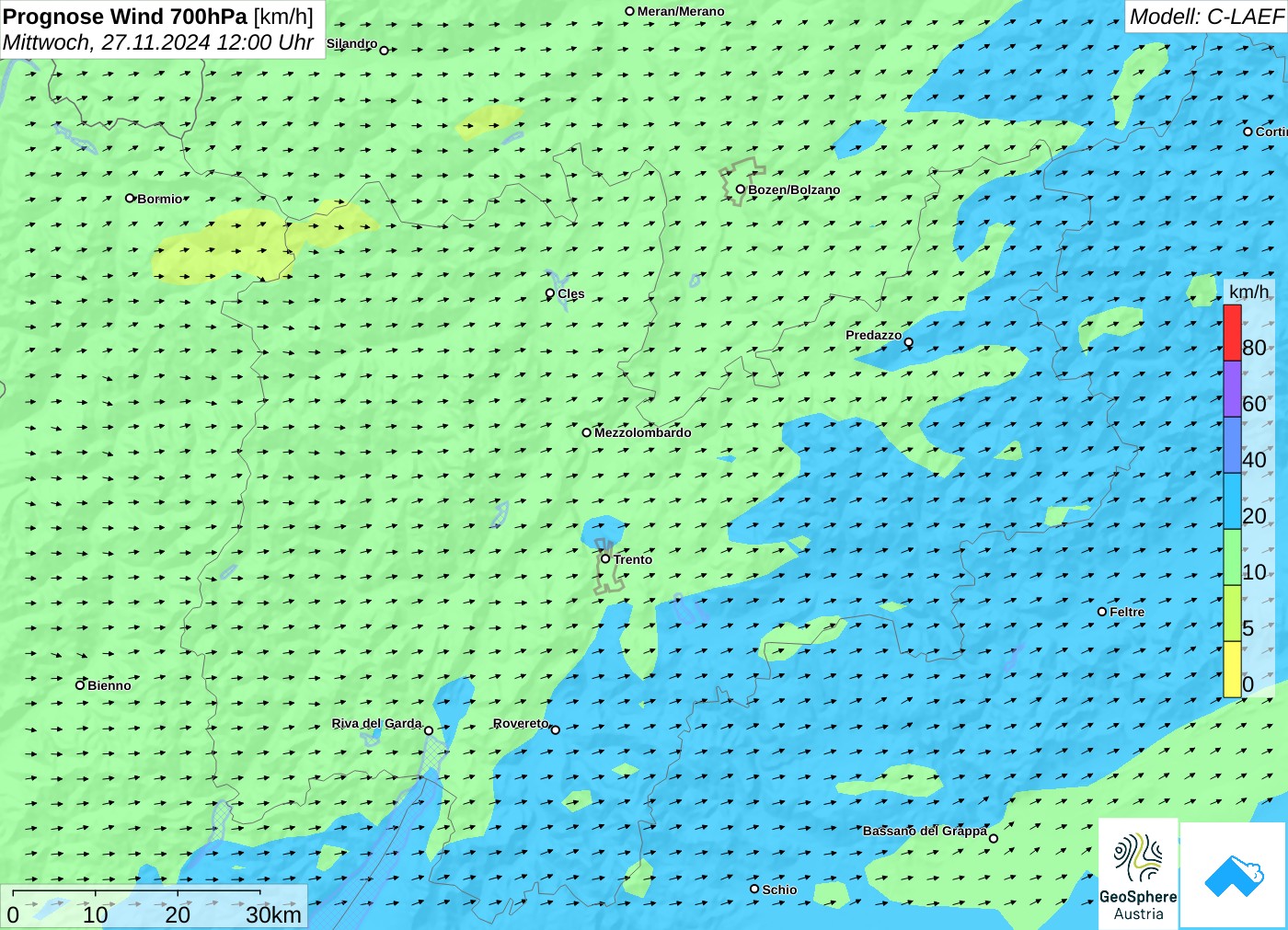Click the legend value '80'
The height and width of the screenshot is (930, 1288).
1254,348
